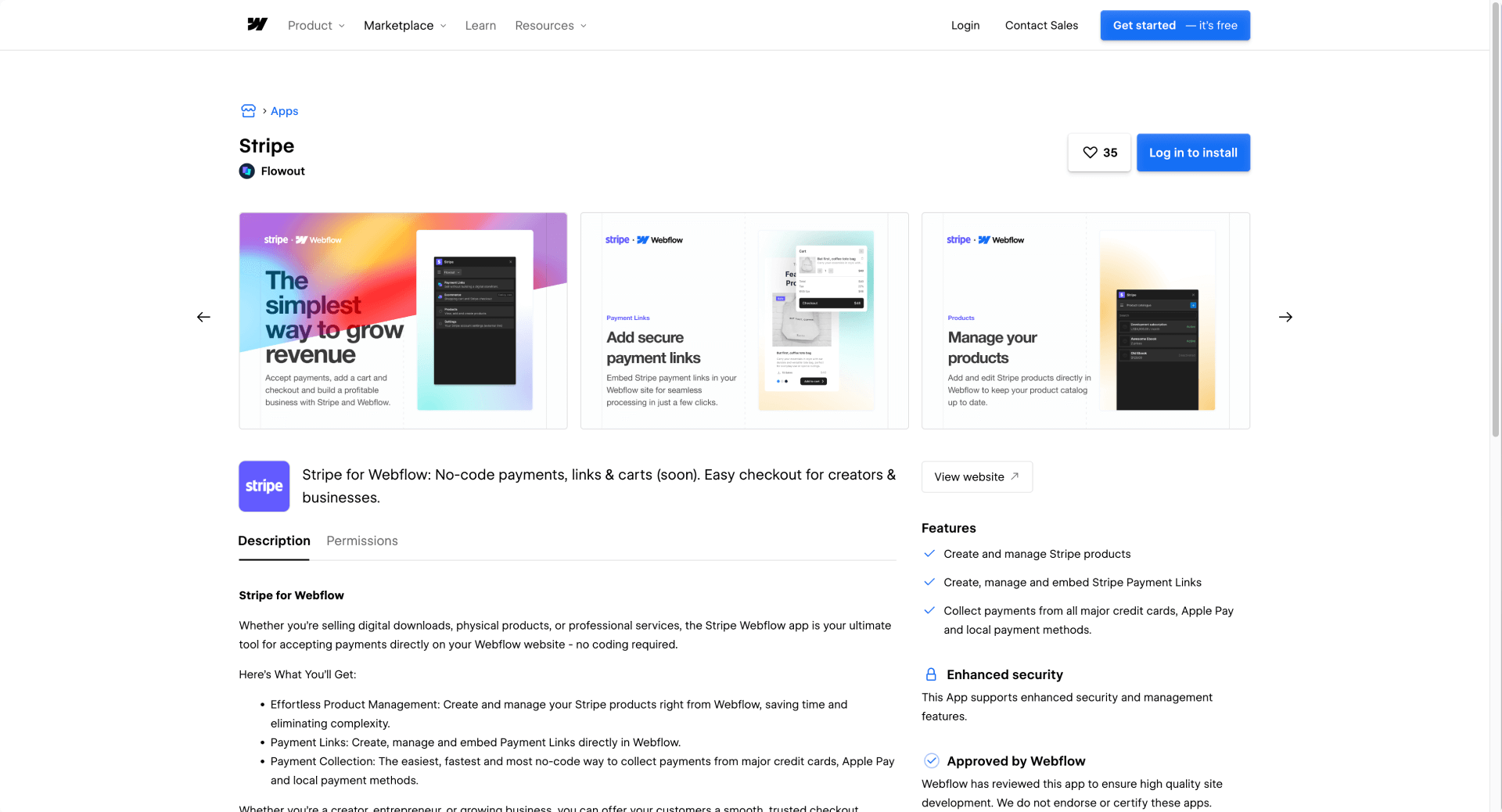Expand the Resources dropdown menu
Viewport: 1502px width, 812px height.
(x=551, y=25)
